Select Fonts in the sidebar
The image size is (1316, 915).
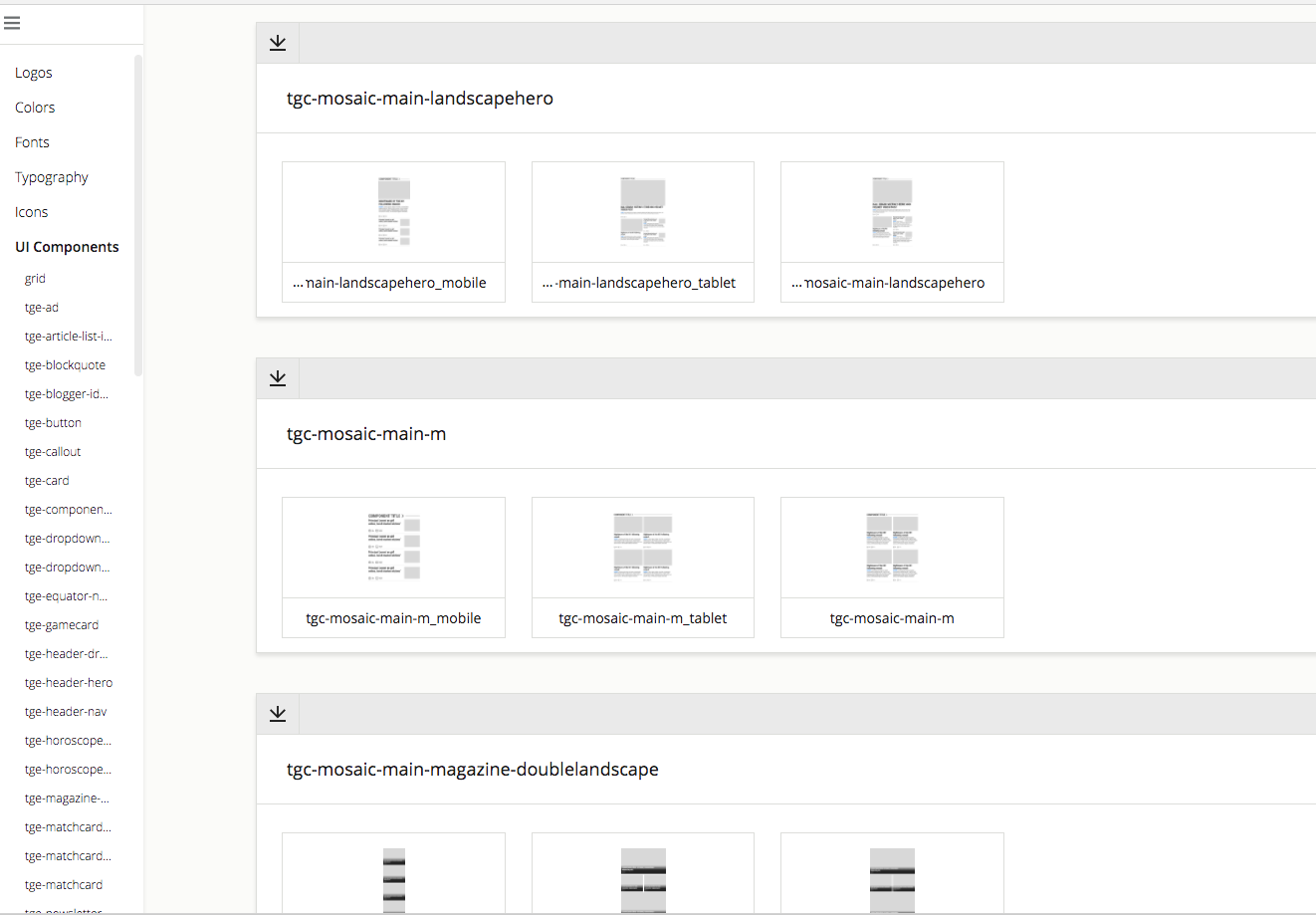click(32, 142)
